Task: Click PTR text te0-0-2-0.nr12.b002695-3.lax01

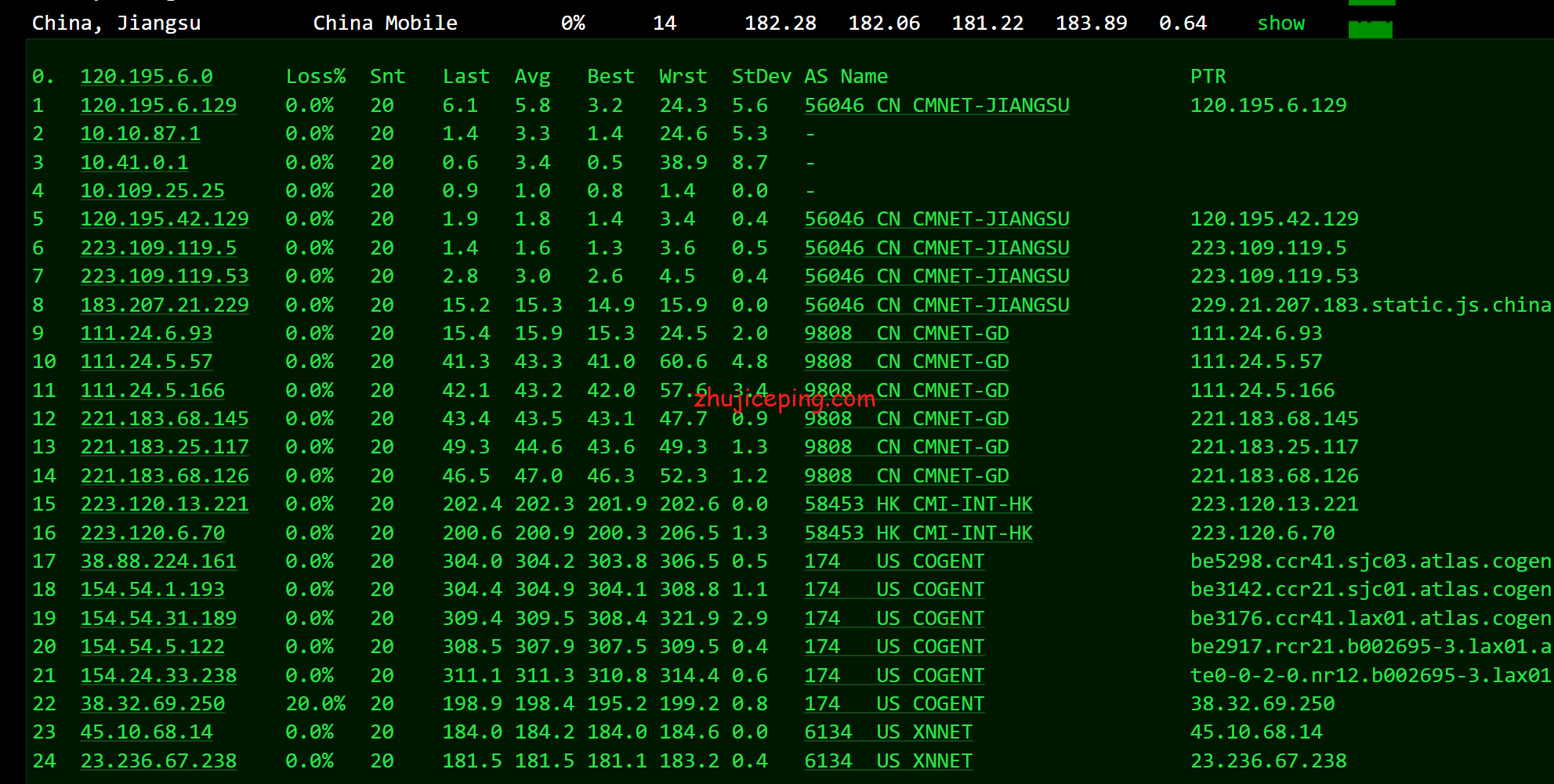Action: coord(1371,676)
